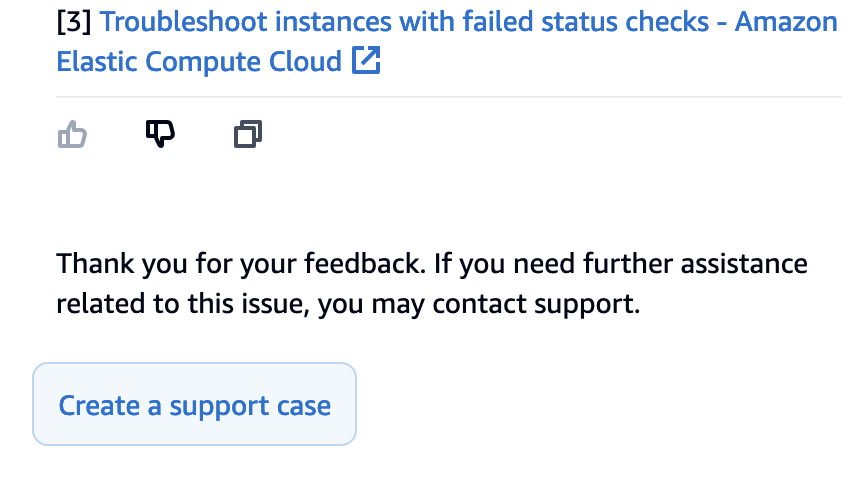Click the thumbs down feedback icon

point(160,133)
